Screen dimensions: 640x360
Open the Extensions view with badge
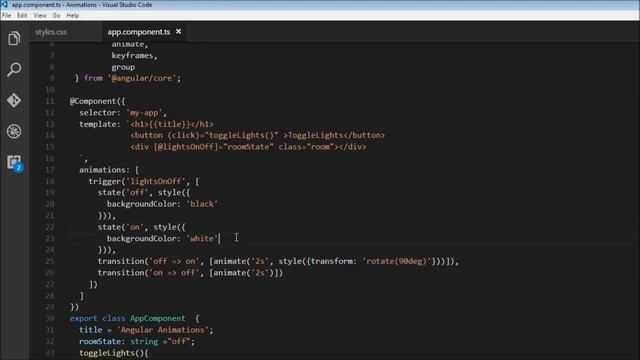15,162
